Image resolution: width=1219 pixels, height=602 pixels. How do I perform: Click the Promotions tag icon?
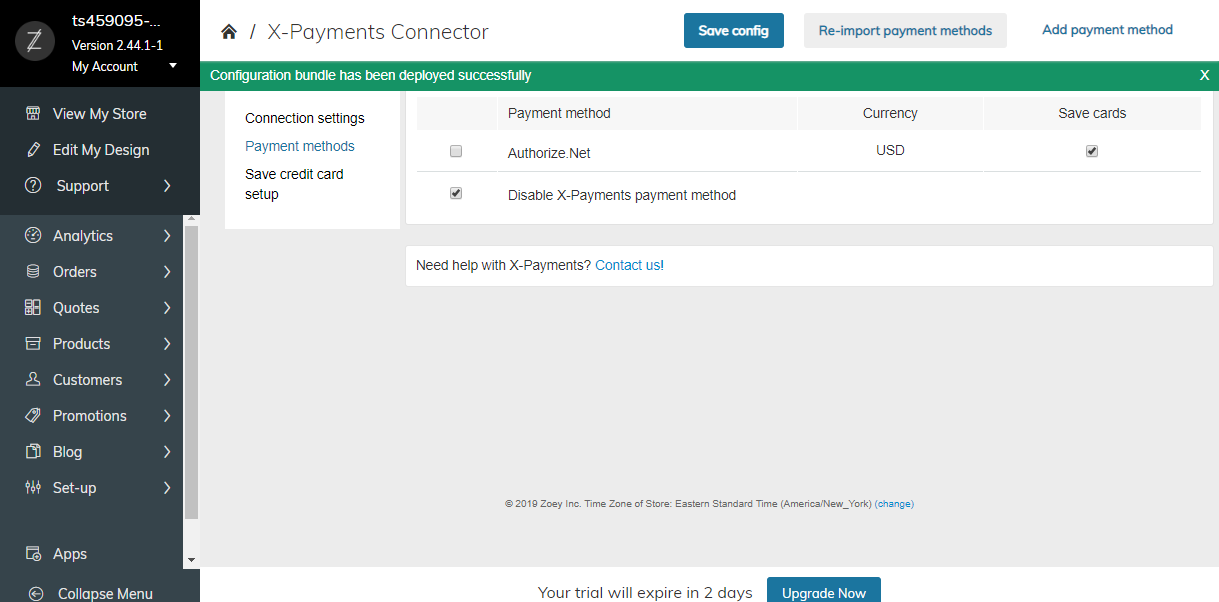coord(33,416)
